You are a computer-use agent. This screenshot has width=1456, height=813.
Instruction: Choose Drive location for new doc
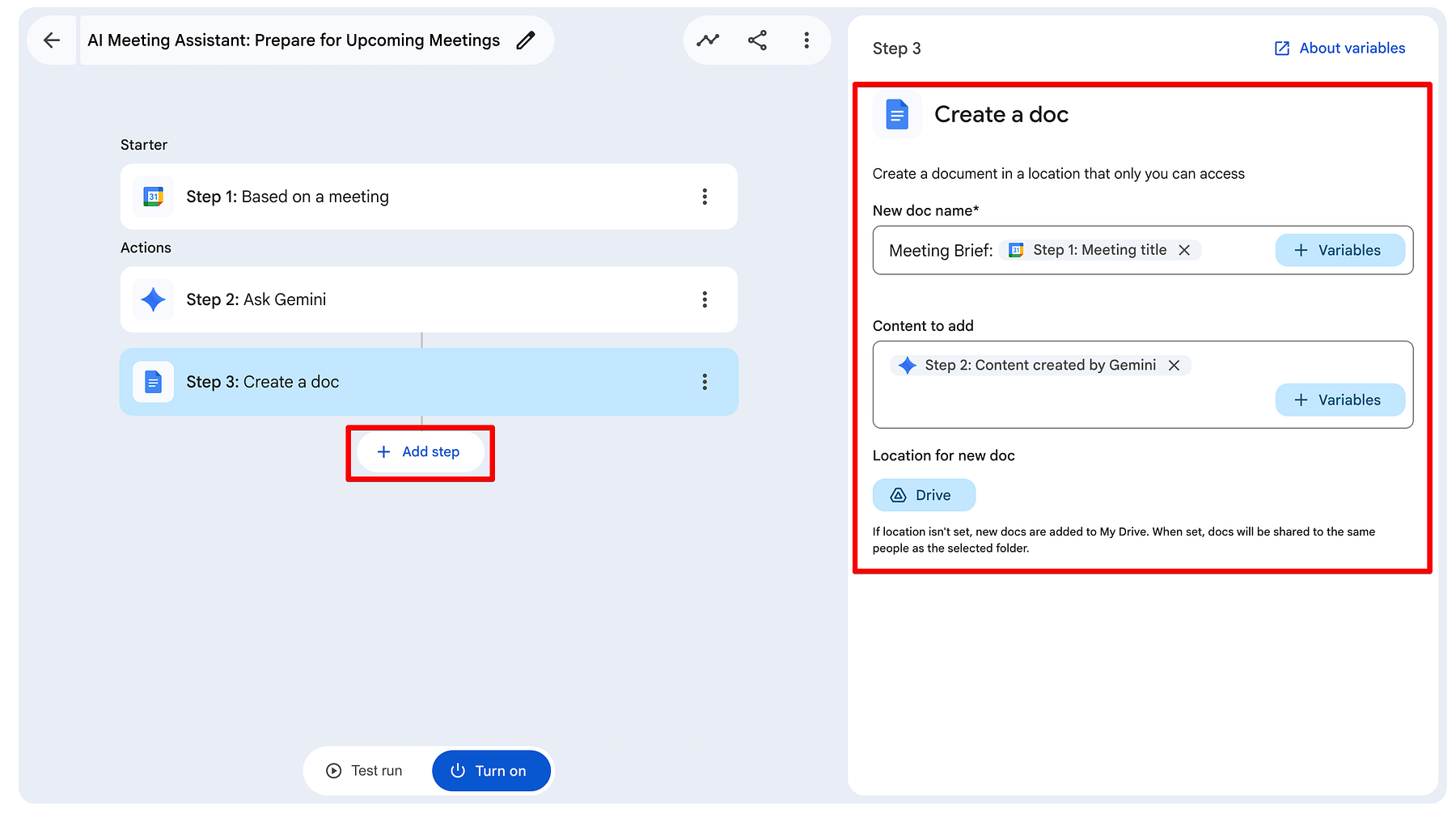coord(924,495)
